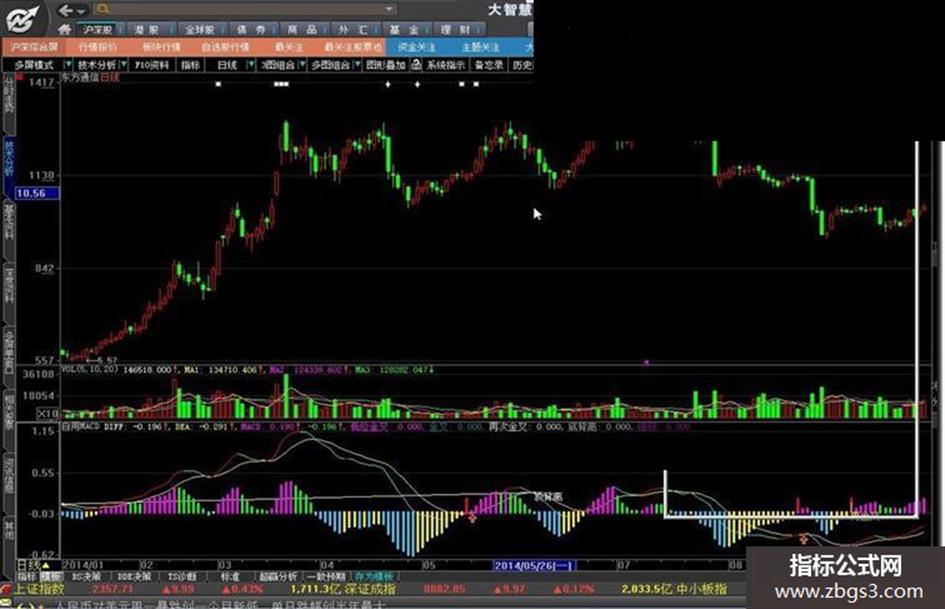Expand the search box dropdown arrow
Screen dimensions: 945x609
[x=390, y=9]
